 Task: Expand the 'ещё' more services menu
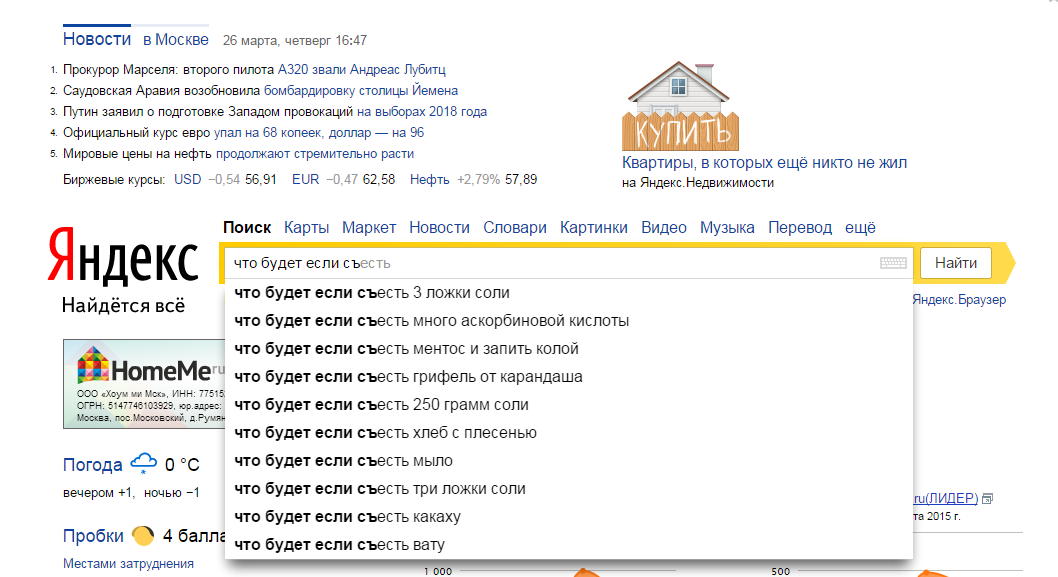[x=860, y=227]
